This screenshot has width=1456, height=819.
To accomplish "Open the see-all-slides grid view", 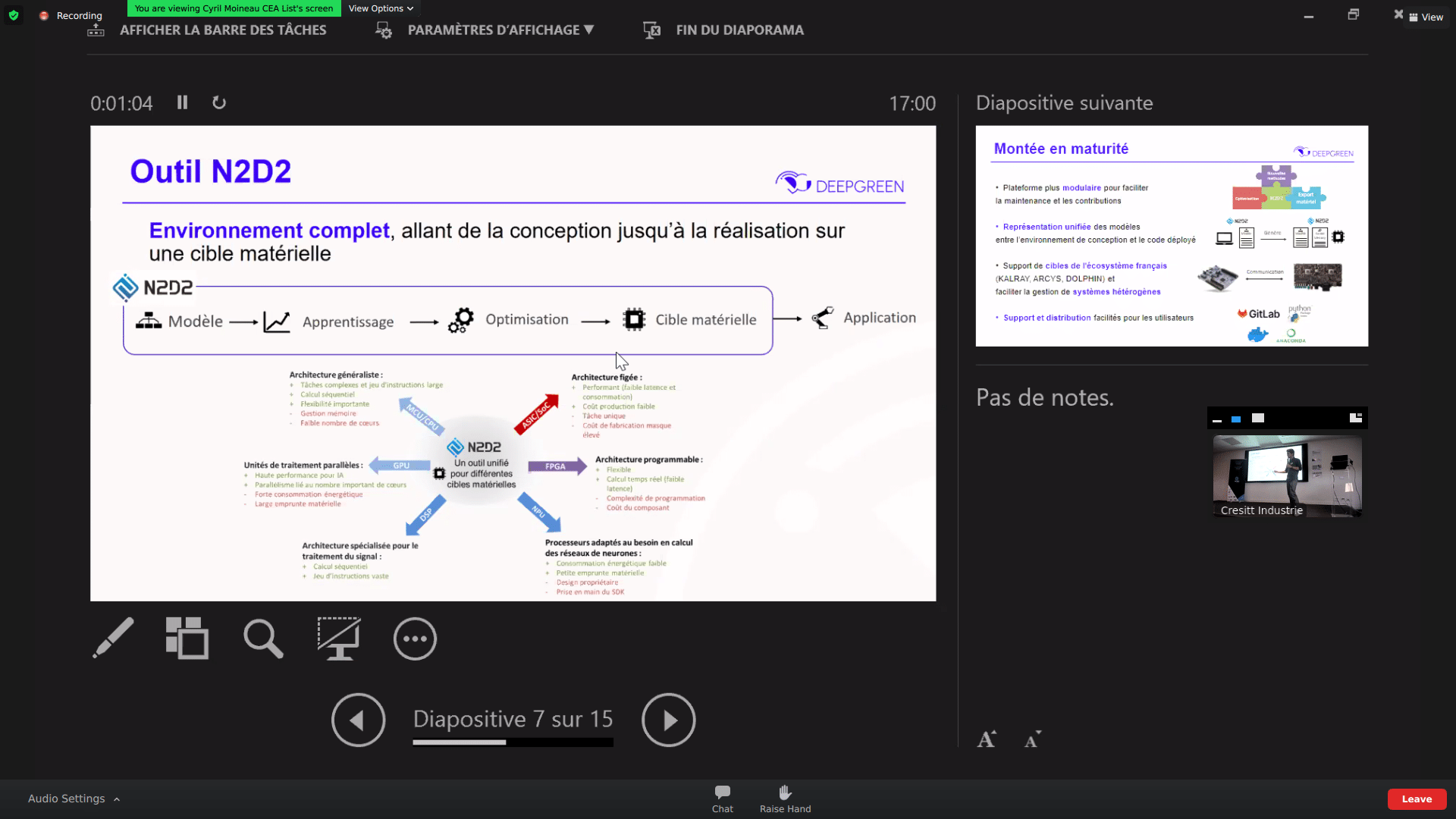I will point(187,639).
